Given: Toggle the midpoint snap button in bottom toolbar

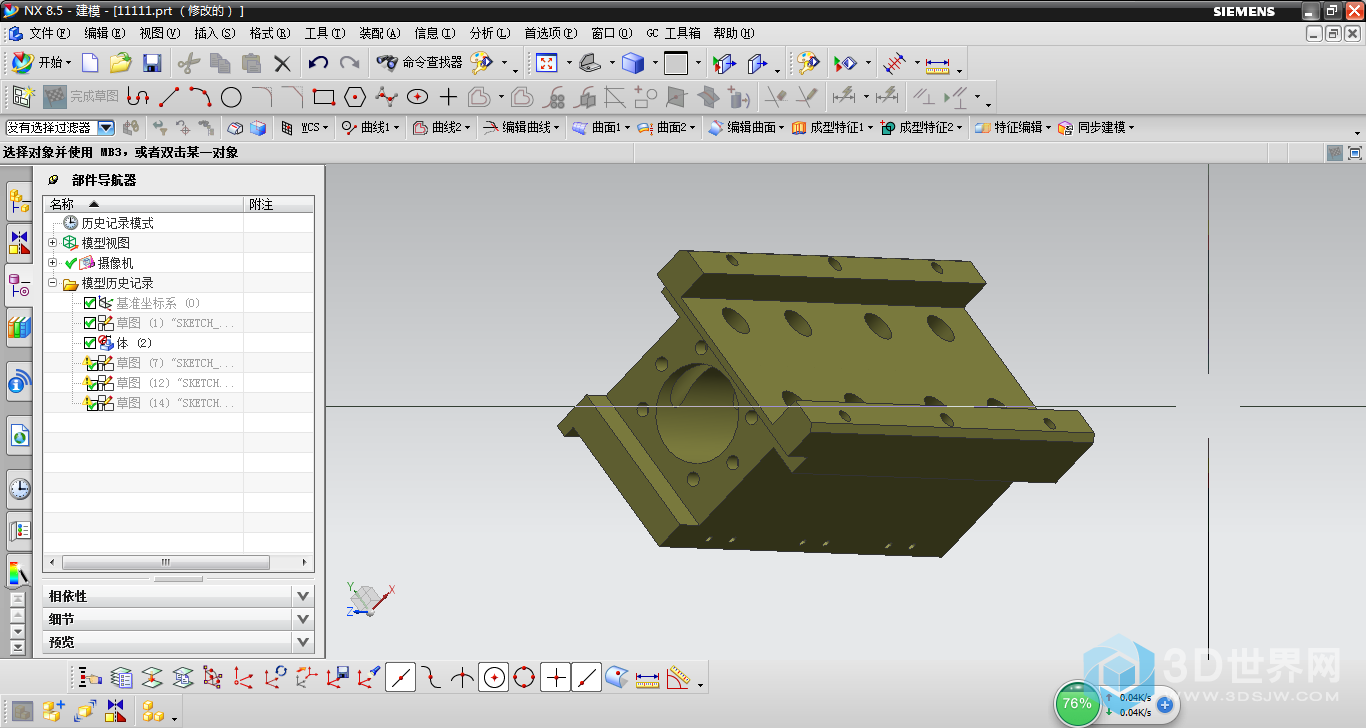Looking at the screenshot, I should click(x=401, y=677).
